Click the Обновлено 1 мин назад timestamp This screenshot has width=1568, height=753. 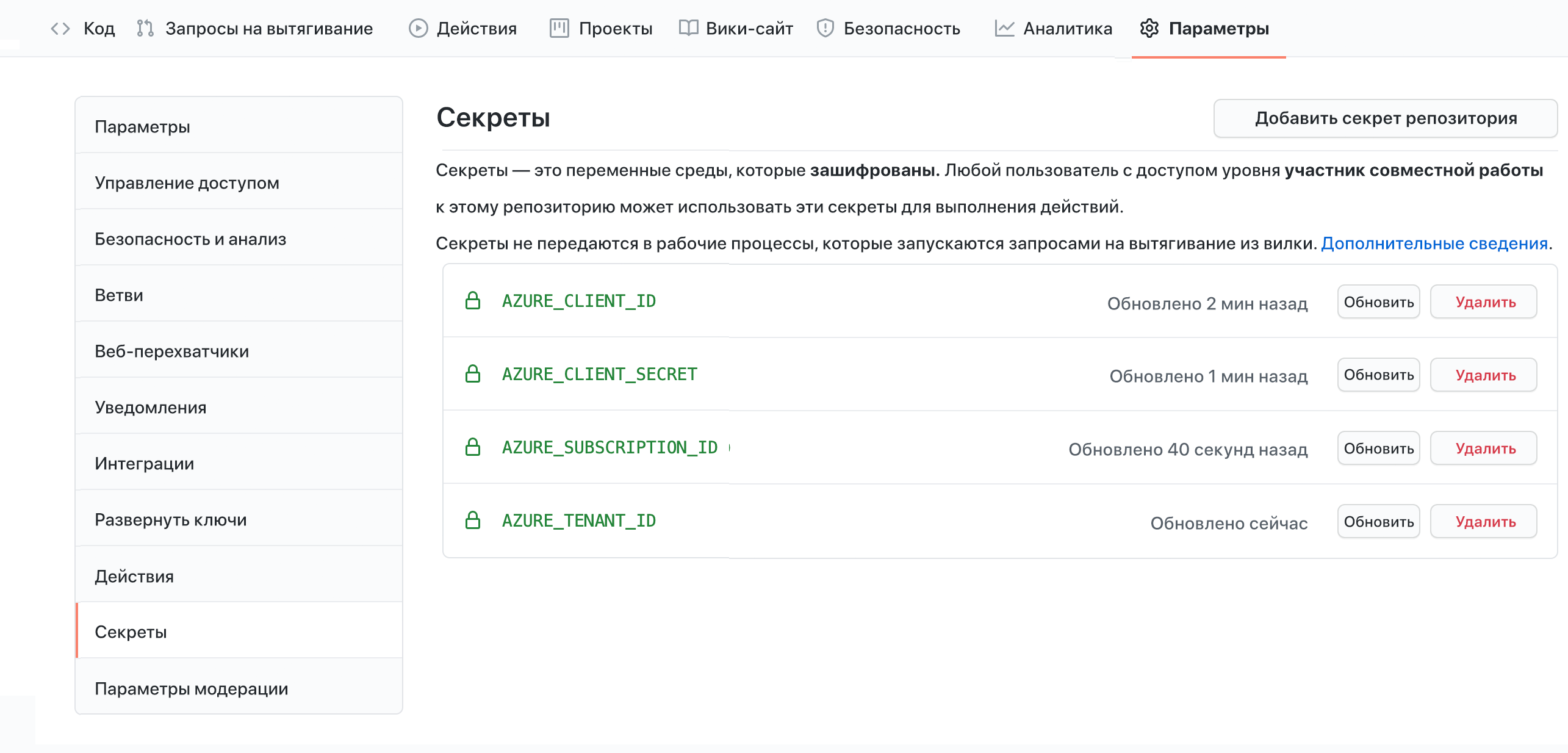pos(1209,376)
